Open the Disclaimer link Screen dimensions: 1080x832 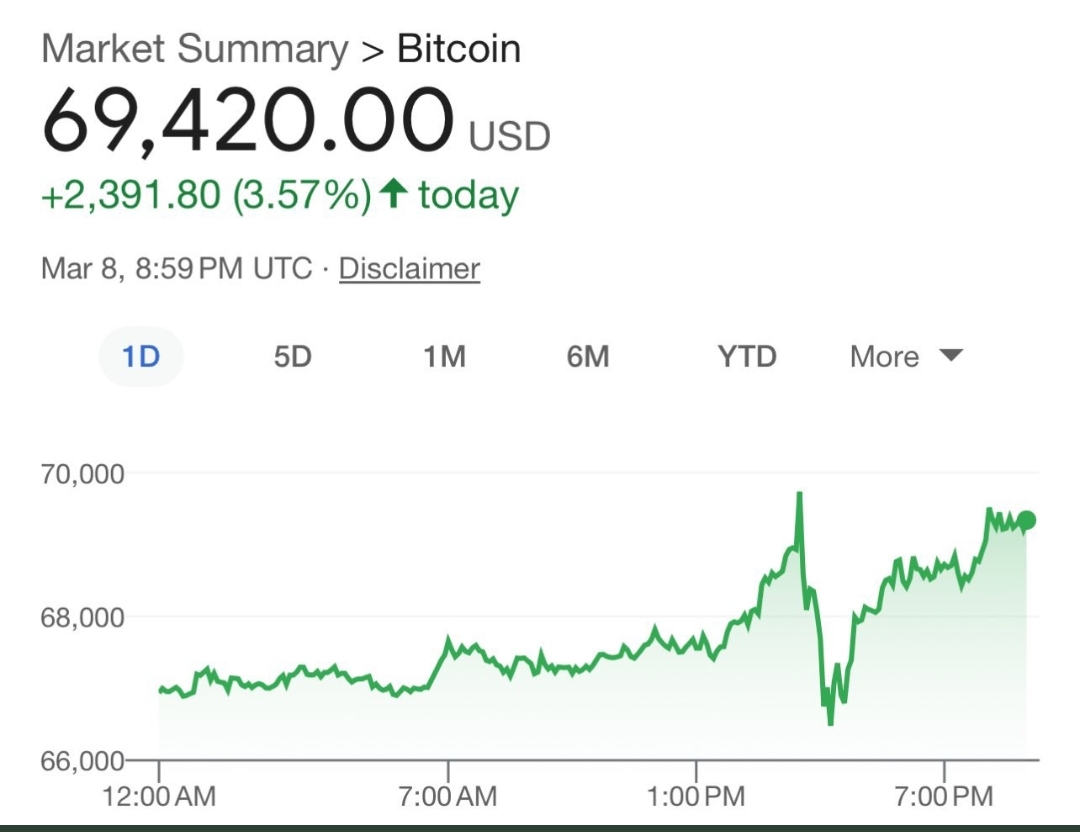[409, 269]
